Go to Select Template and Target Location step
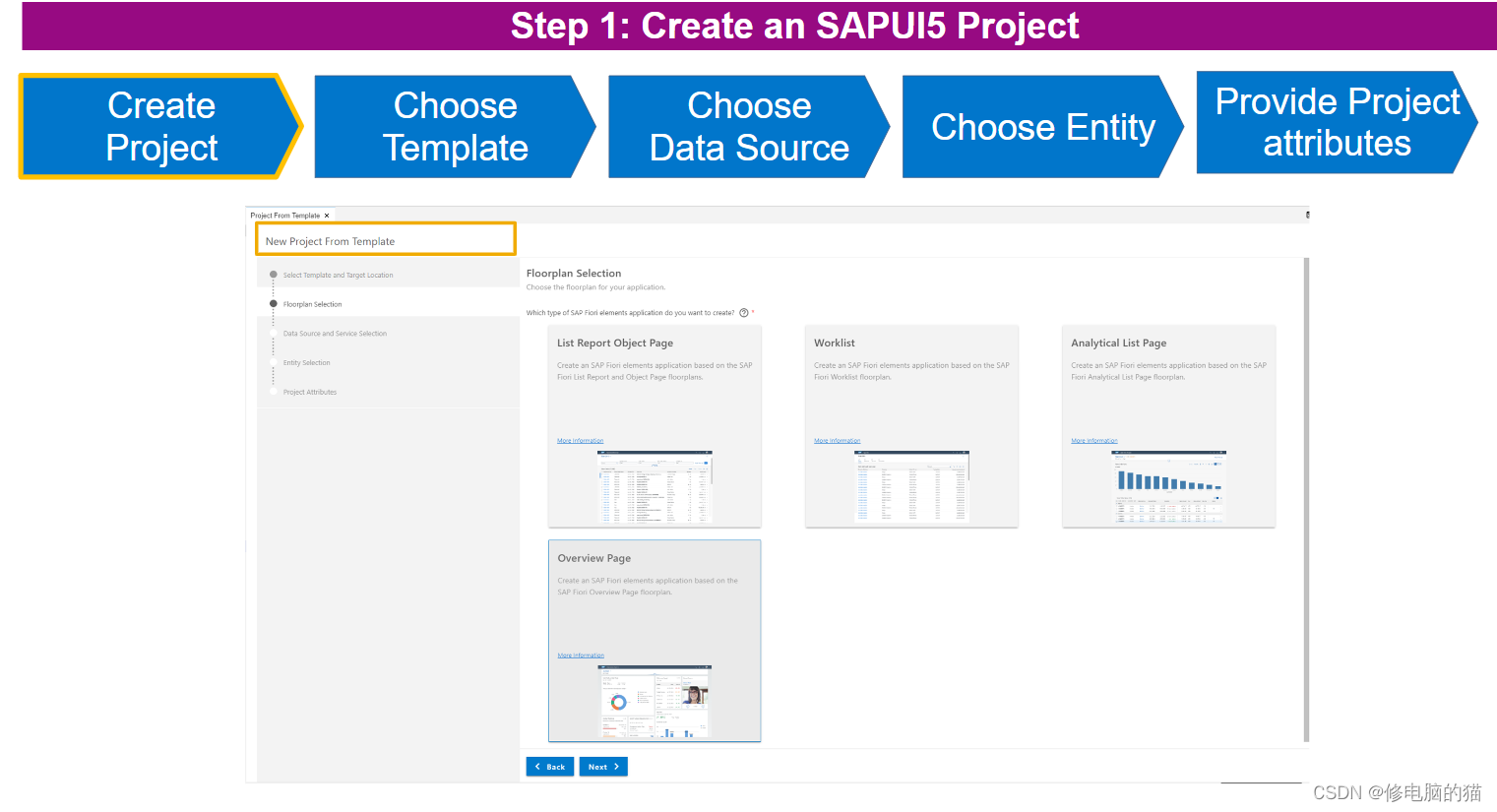The height and width of the screenshot is (812, 1497). pyautogui.click(x=338, y=276)
